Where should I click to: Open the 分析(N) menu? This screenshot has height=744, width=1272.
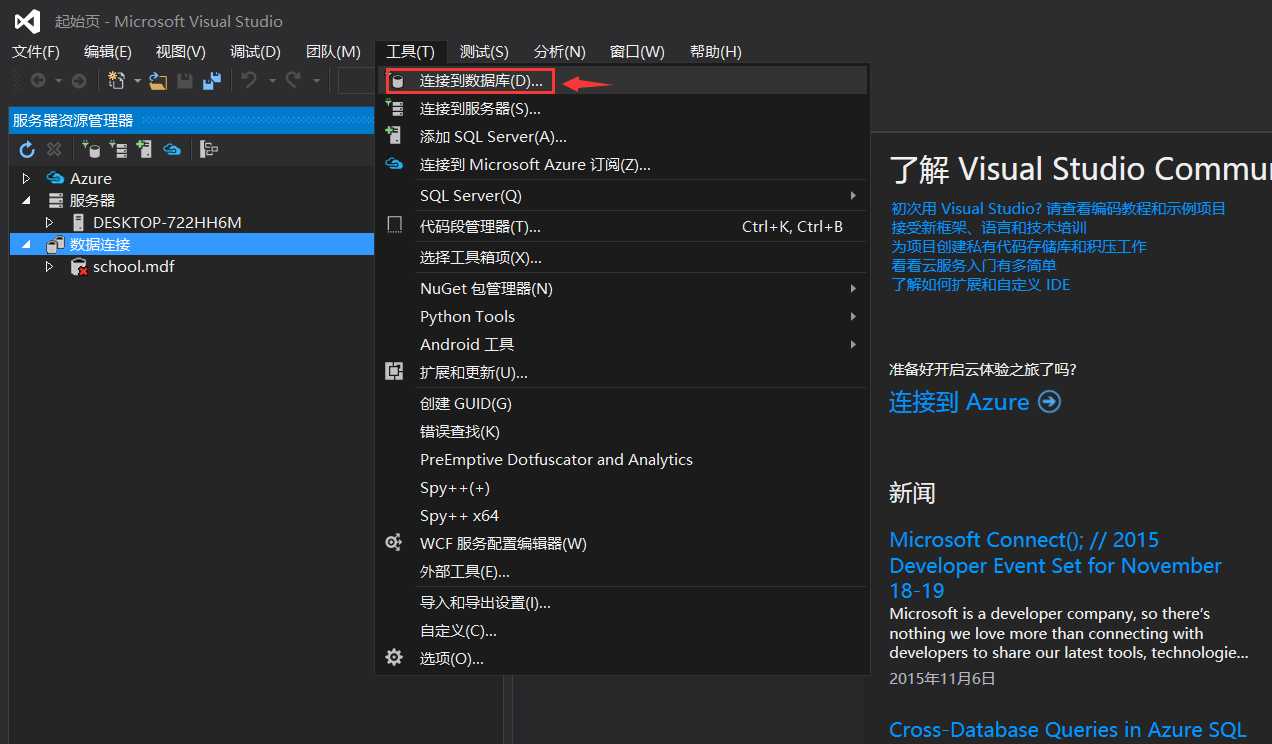560,51
